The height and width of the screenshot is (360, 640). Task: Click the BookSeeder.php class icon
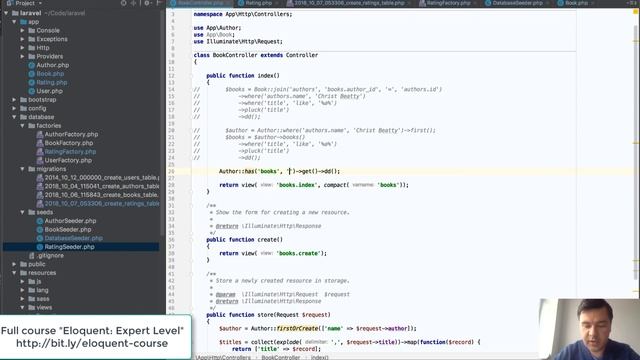[40, 229]
